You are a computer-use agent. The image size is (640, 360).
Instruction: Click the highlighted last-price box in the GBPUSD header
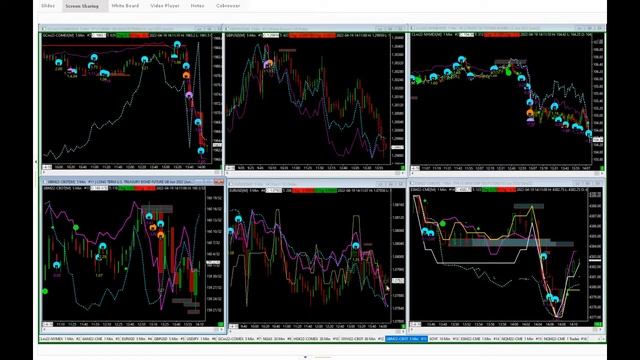[271, 36]
